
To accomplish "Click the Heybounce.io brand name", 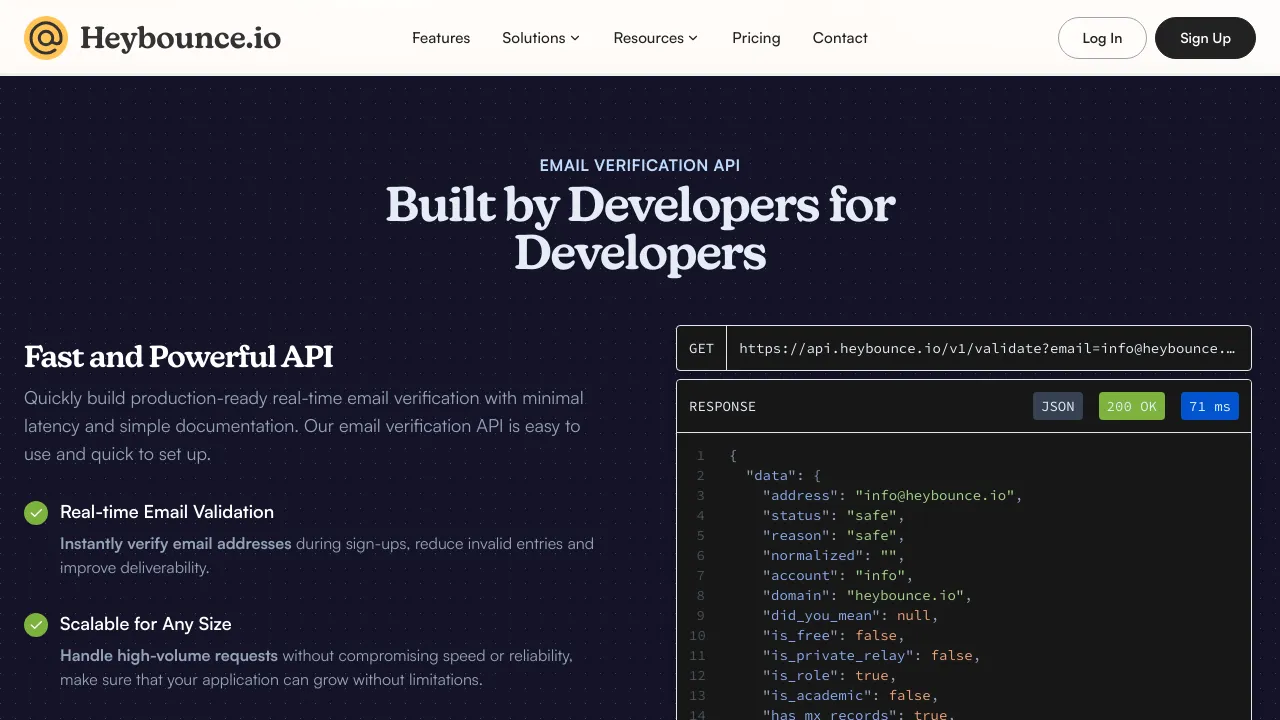I will (180, 38).
